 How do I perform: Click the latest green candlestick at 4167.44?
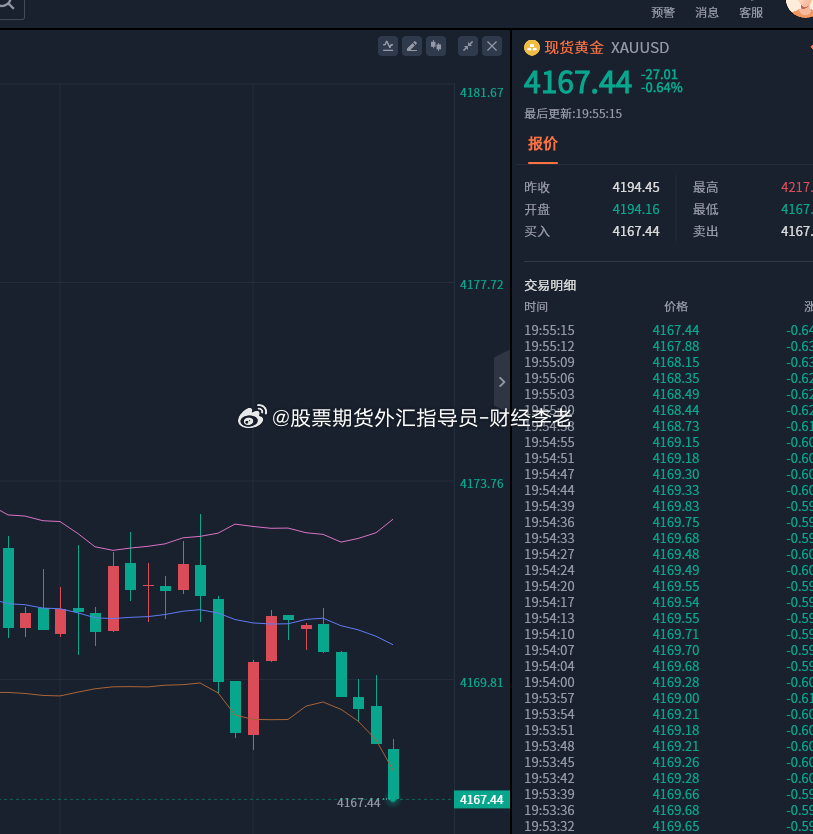point(393,774)
